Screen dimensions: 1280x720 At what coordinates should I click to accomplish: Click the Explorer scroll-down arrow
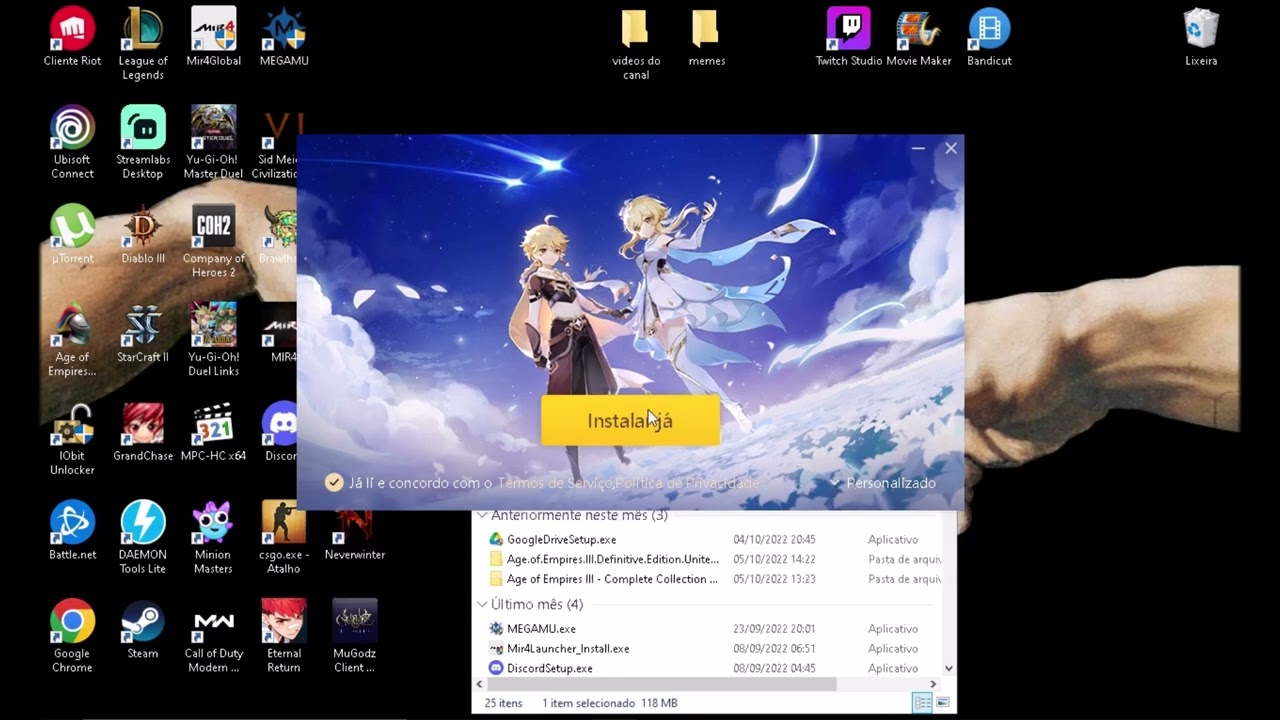point(948,668)
